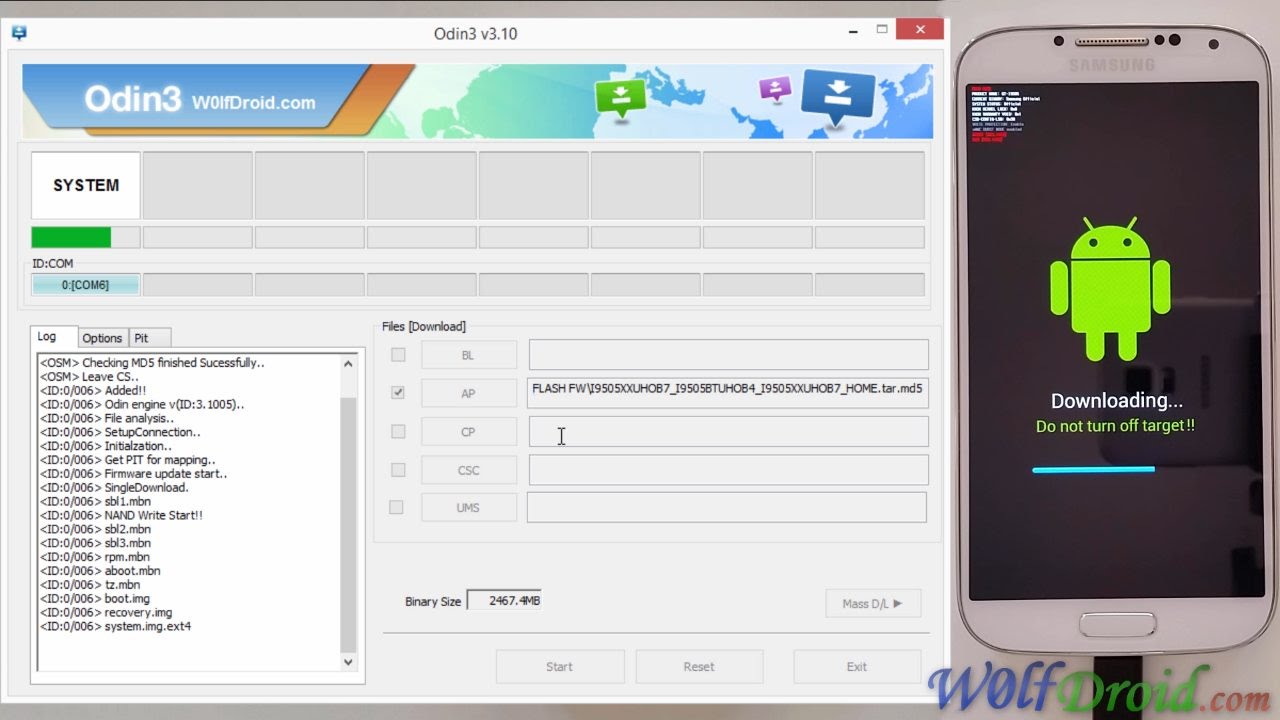The image size is (1280, 720).
Task: Click the Binary Size value field
Action: tap(504, 601)
